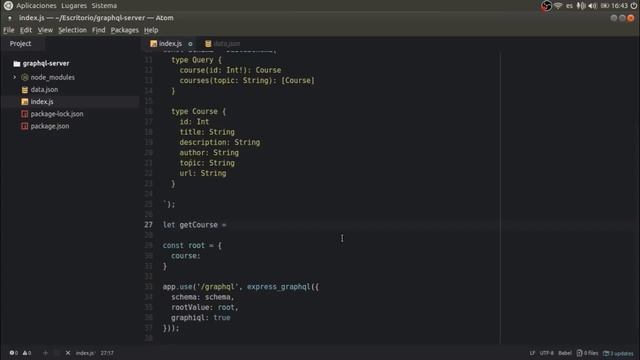
Task: Open the Sistema system menu
Action: 104,6
